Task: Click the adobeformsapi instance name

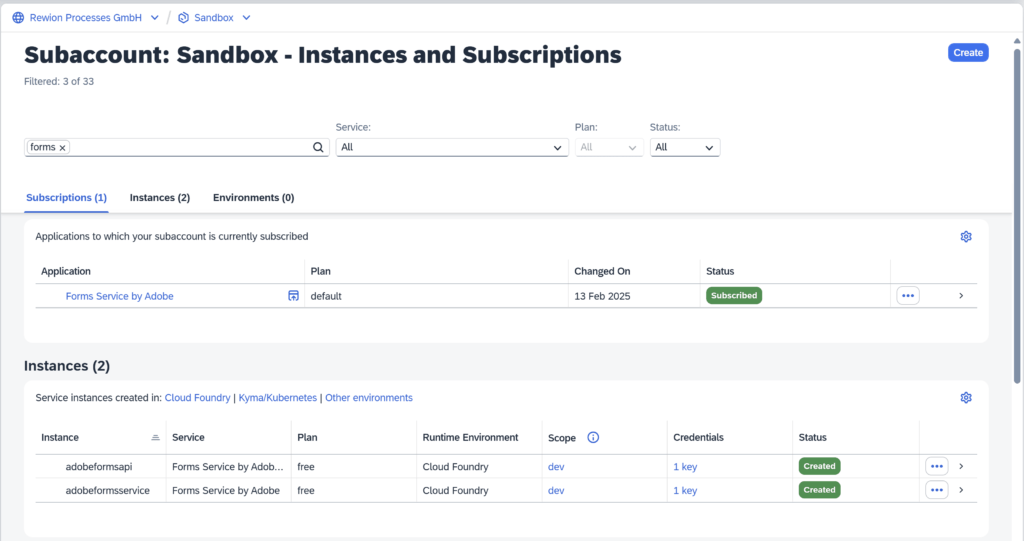Action: pyautogui.click(x=99, y=467)
